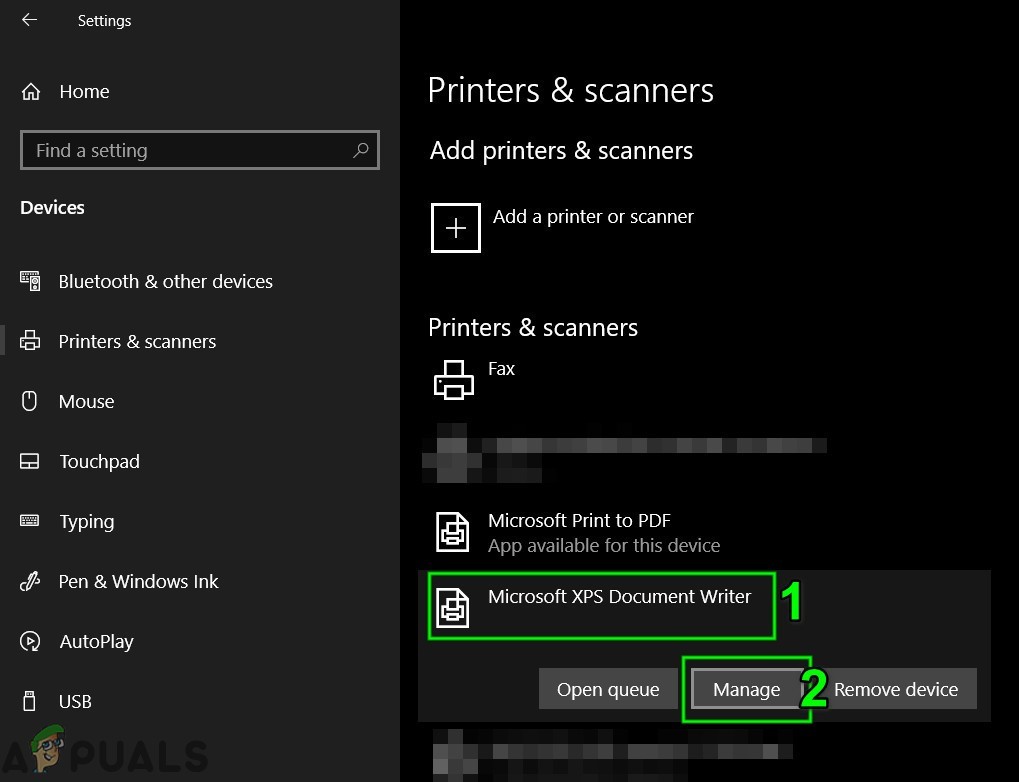
Task: Open the Mouse settings icon
Action: [30, 401]
